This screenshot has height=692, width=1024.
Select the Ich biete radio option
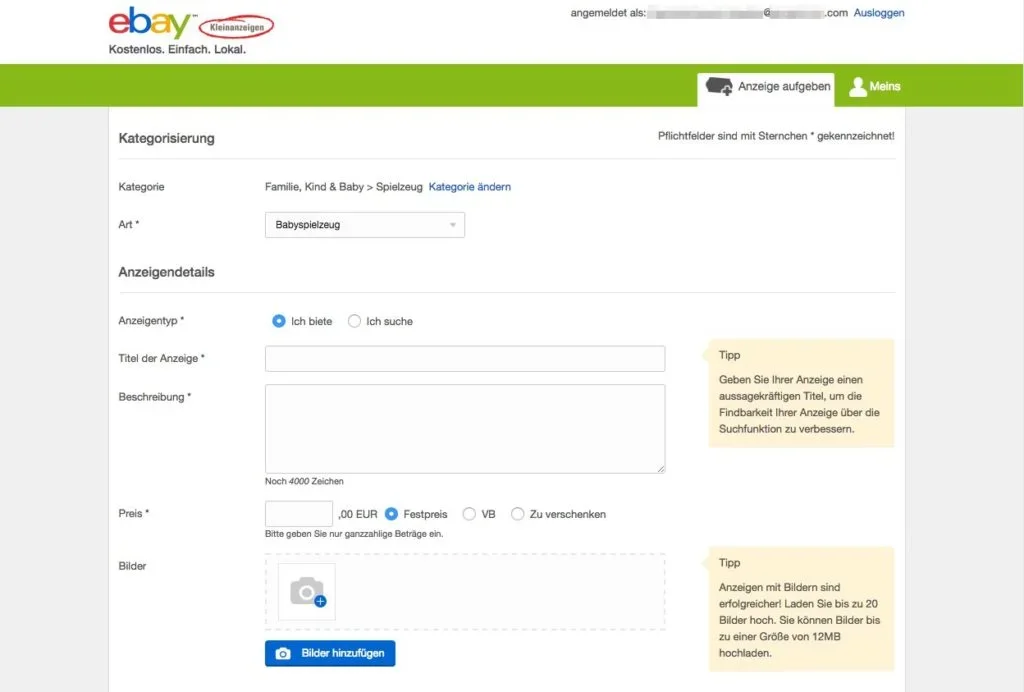click(279, 321)
